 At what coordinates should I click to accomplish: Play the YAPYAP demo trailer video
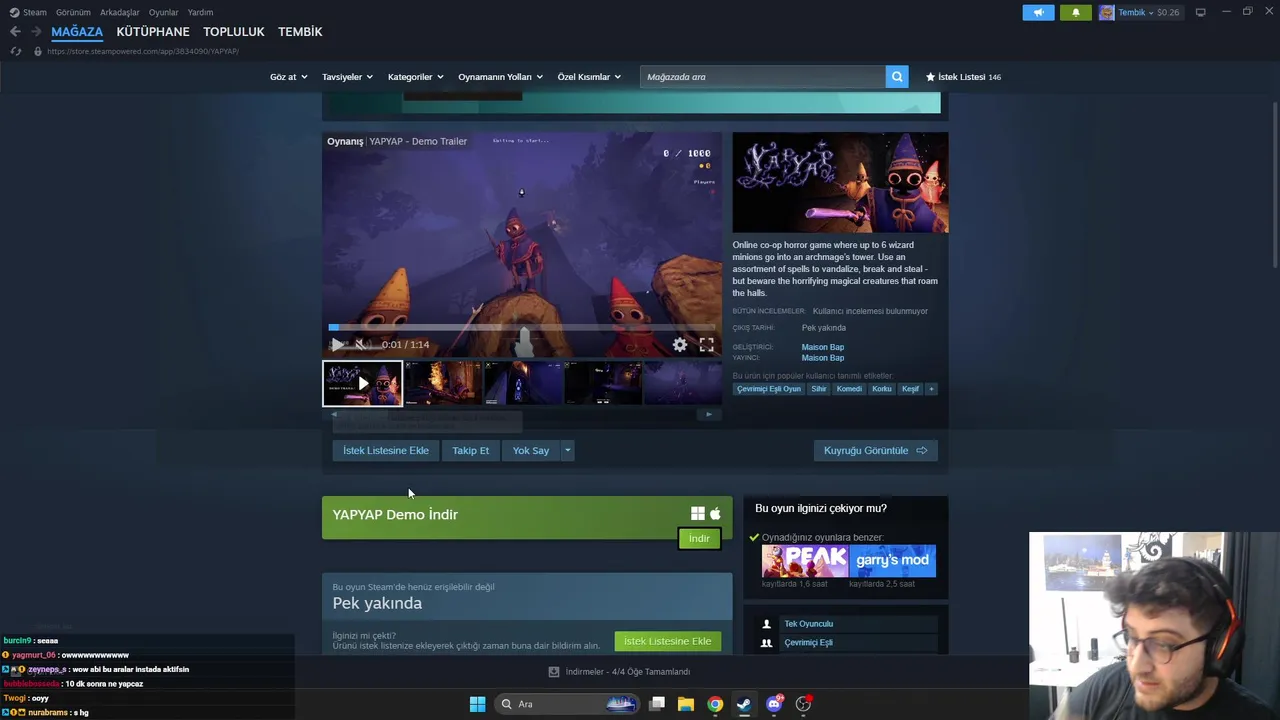tap(338, 345)
